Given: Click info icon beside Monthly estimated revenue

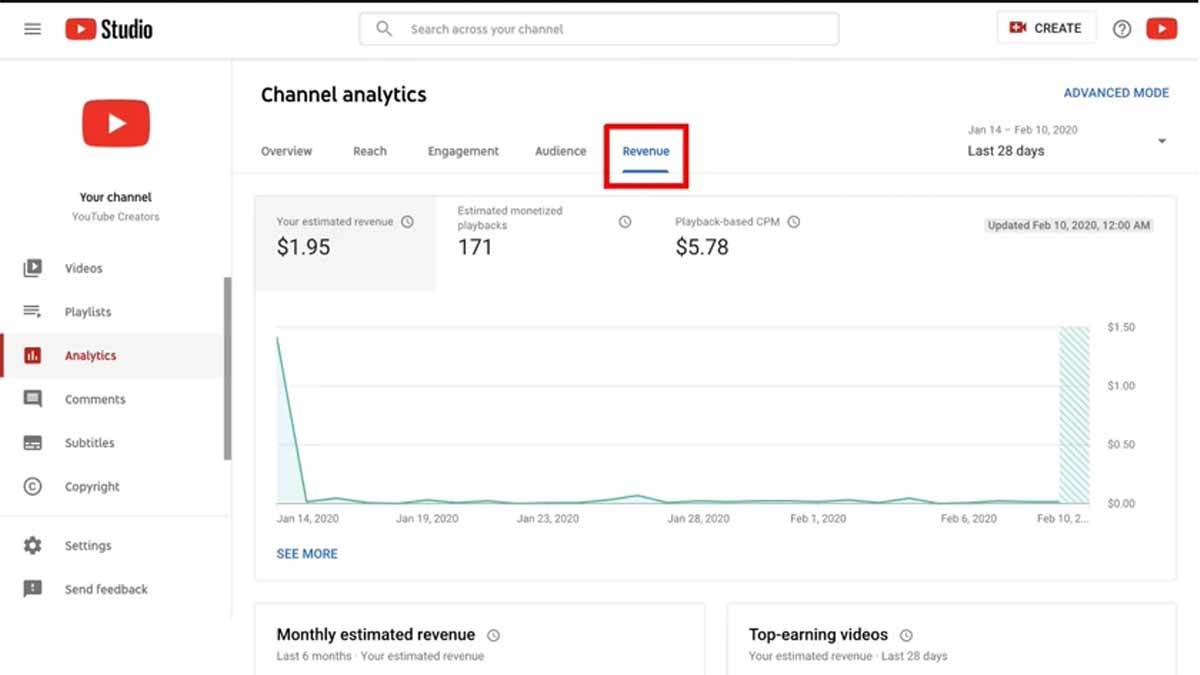Looking at the screenshot, I should (x=493, y=635).
